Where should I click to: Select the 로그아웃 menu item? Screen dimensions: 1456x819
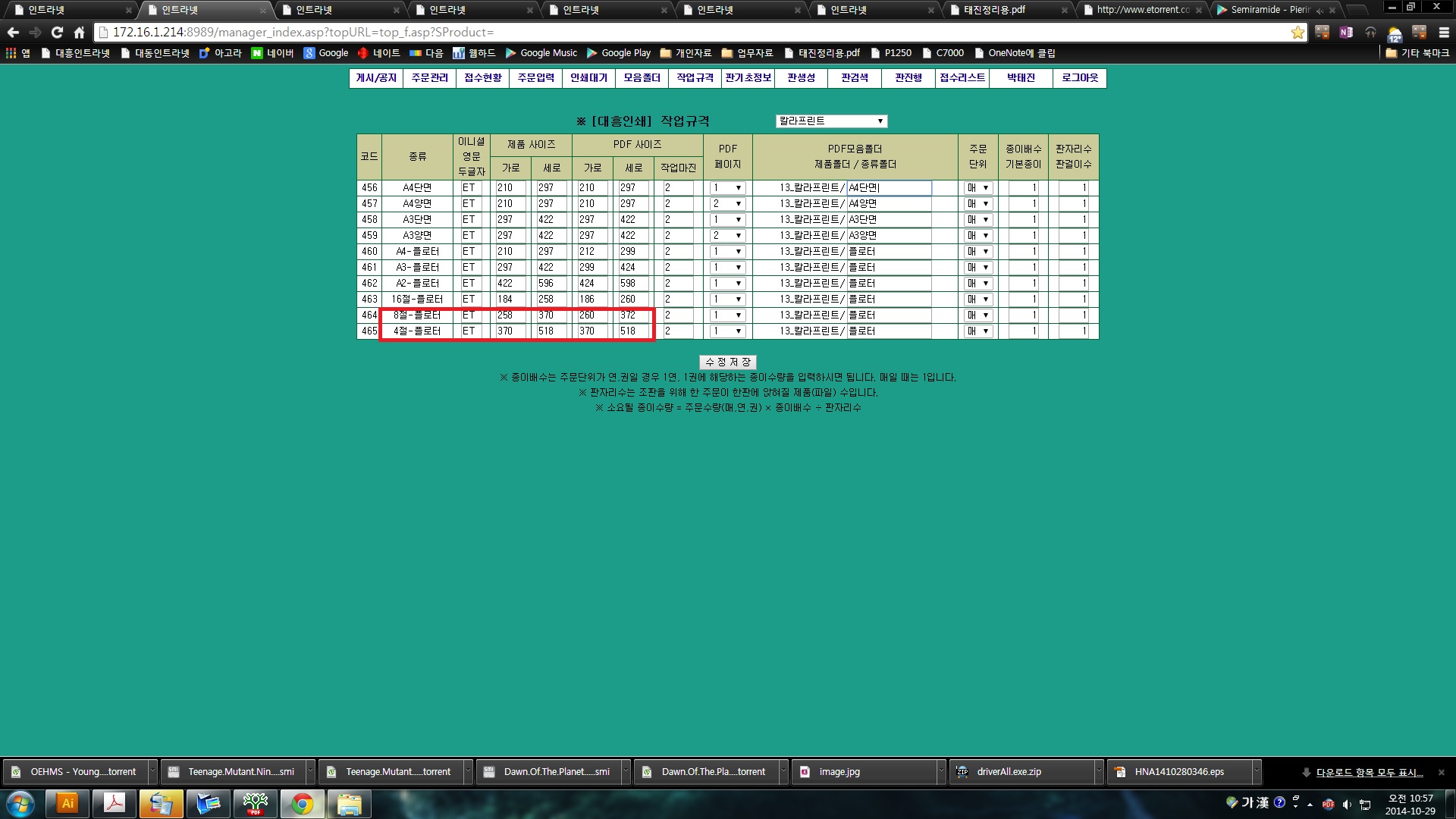coord(1079,78)
